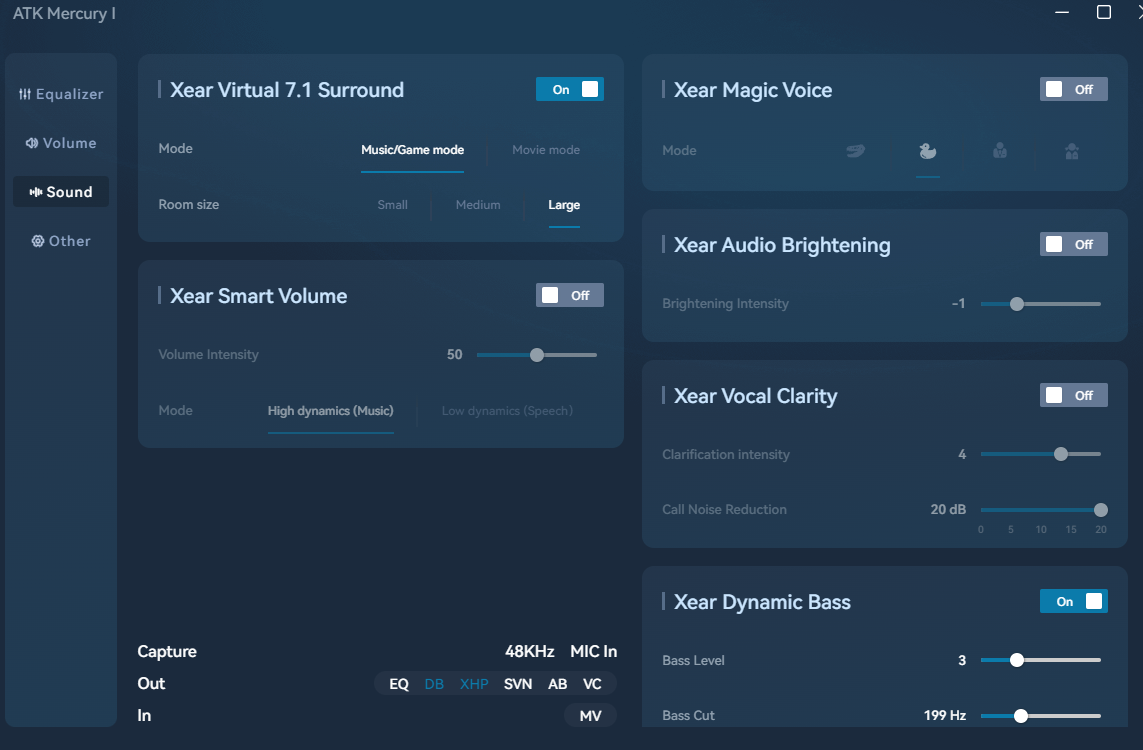Switch surround to Movie mode

point(546,149)
